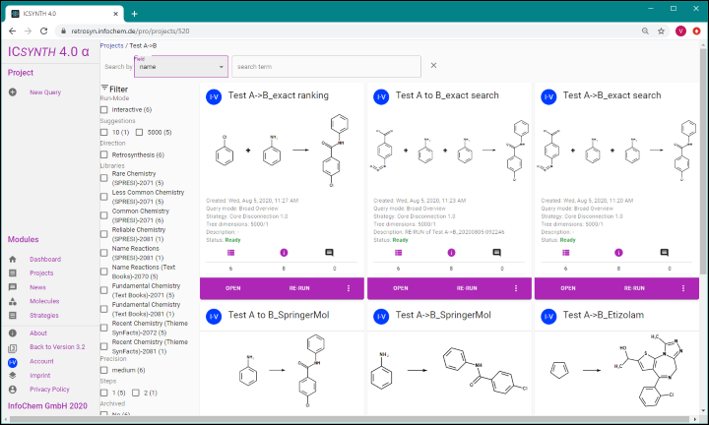Screen dimensions: 709x425
Task: Click the browser address bar
Action: pos(346,31)
